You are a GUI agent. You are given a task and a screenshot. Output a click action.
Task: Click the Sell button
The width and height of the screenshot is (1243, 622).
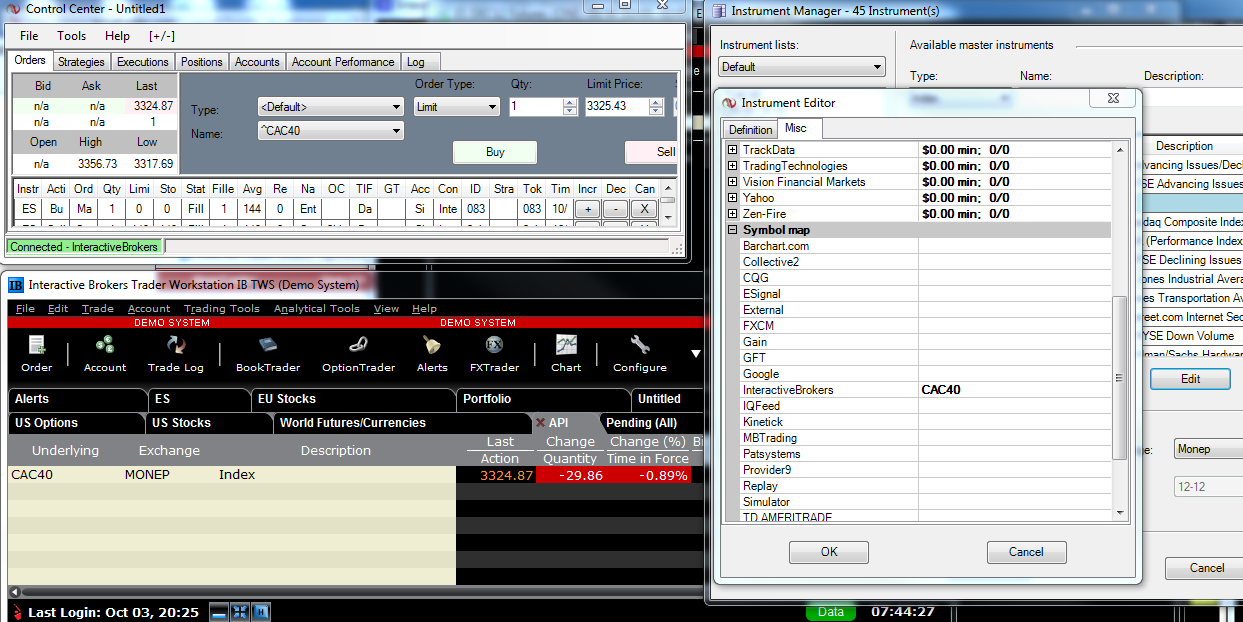coord(652,152)
